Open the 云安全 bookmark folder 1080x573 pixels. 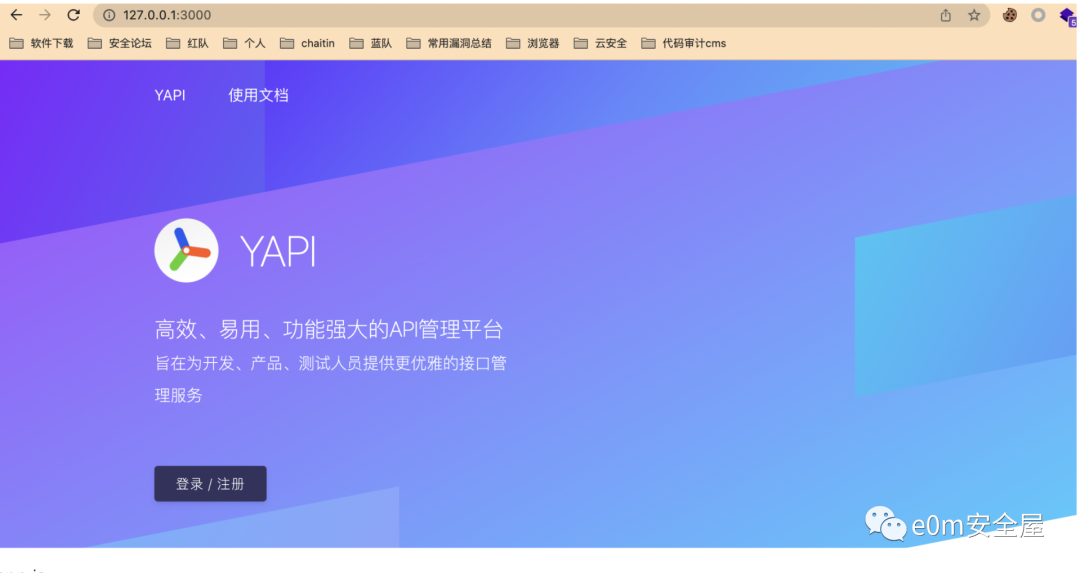[x=601, y=43]
